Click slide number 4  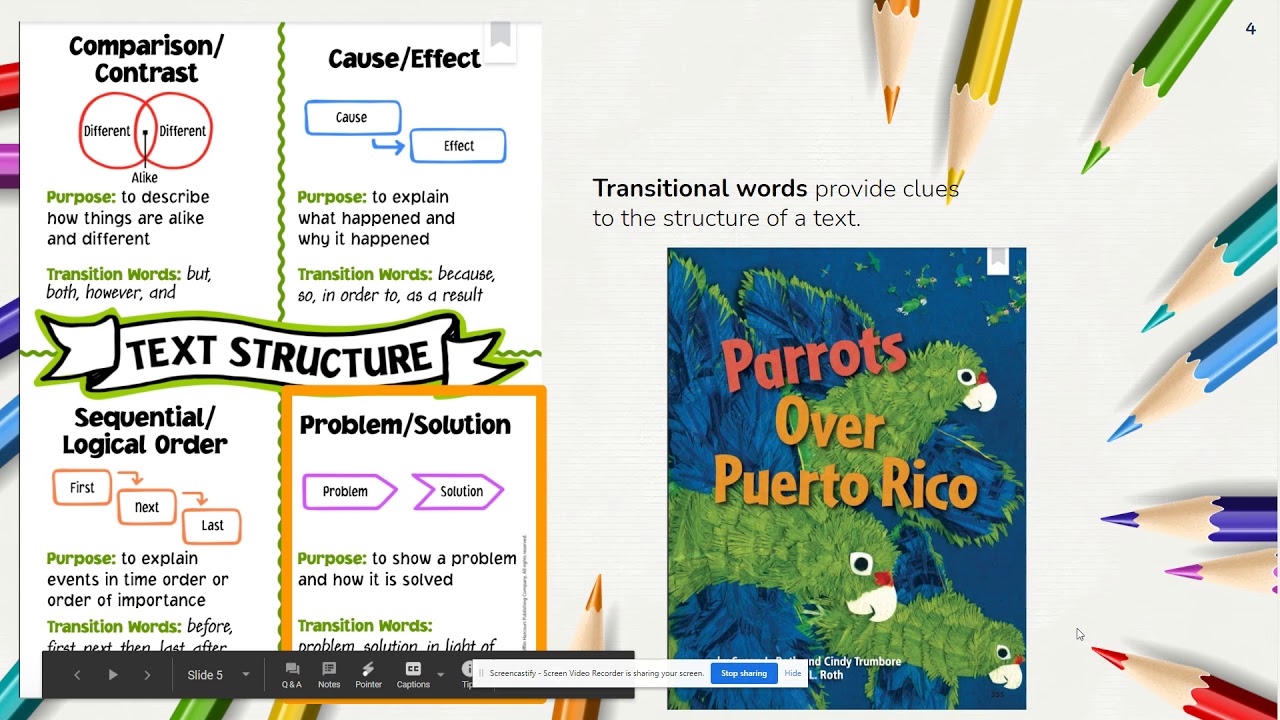(x=1250, y=29)
